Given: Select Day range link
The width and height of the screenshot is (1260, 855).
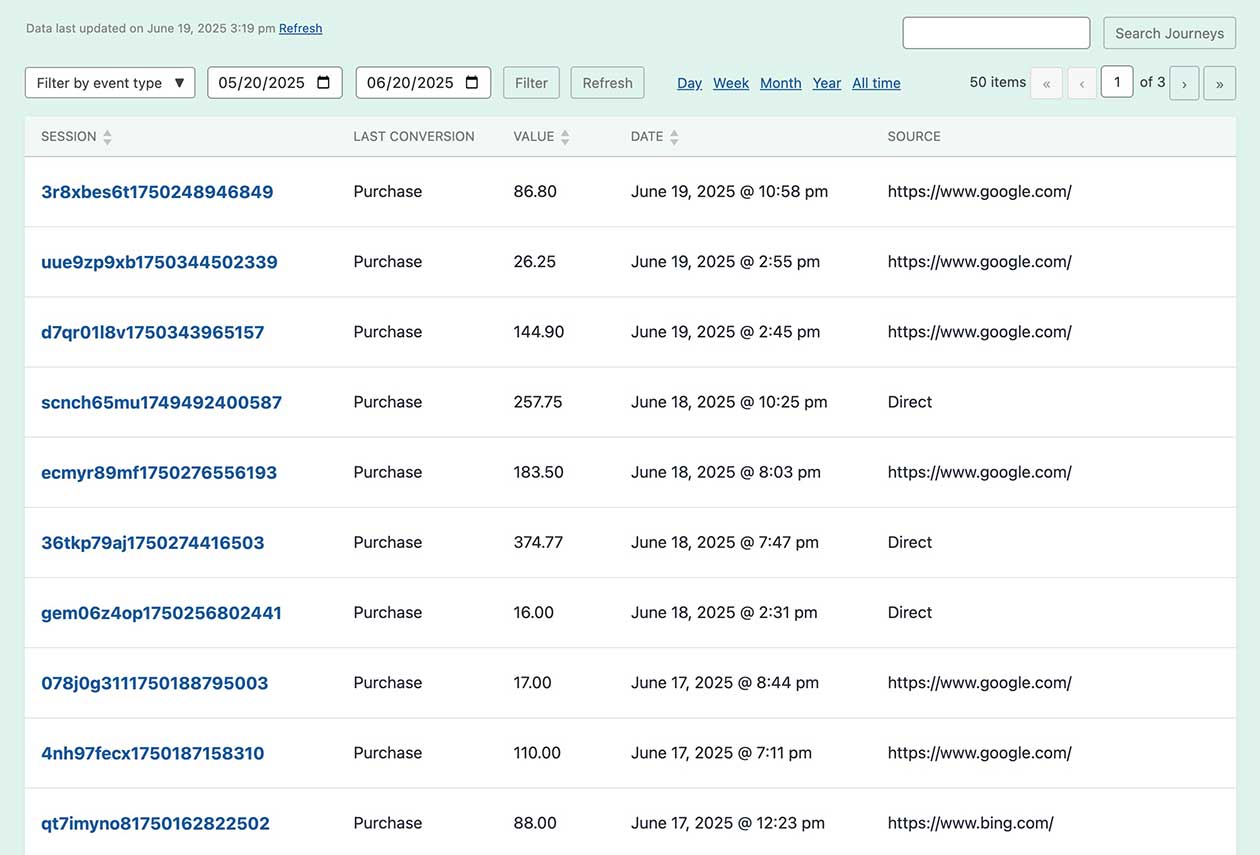Looking at the screenshot, I should click(x=689, y=83).
